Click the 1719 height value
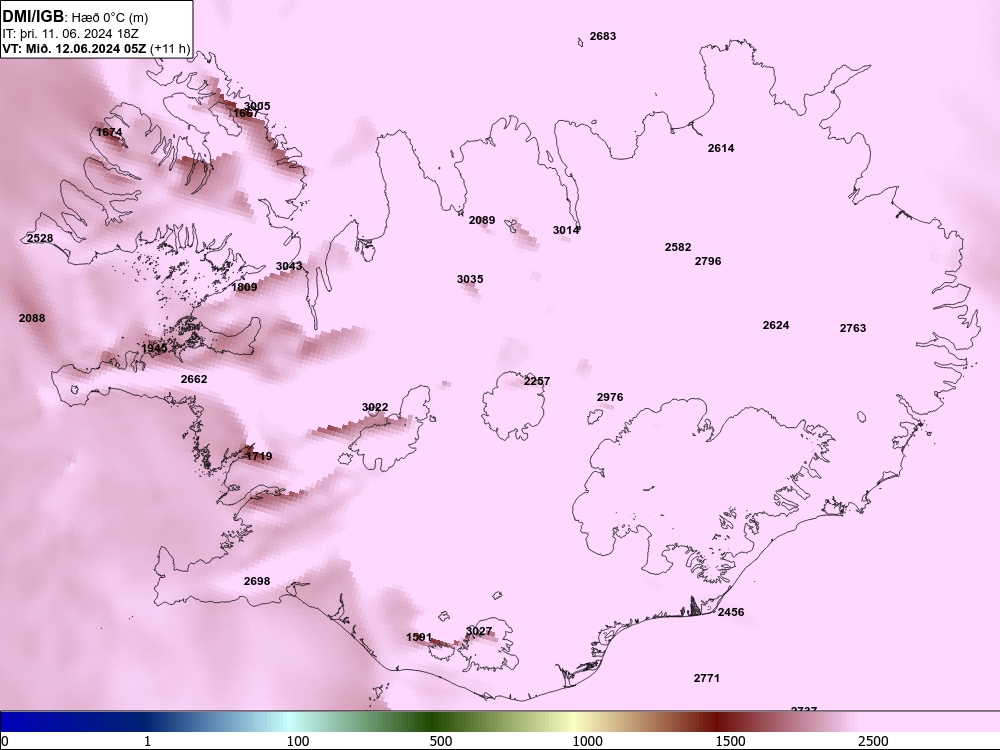This screenshot has height=750, width=1000. [x=259, y=456]
